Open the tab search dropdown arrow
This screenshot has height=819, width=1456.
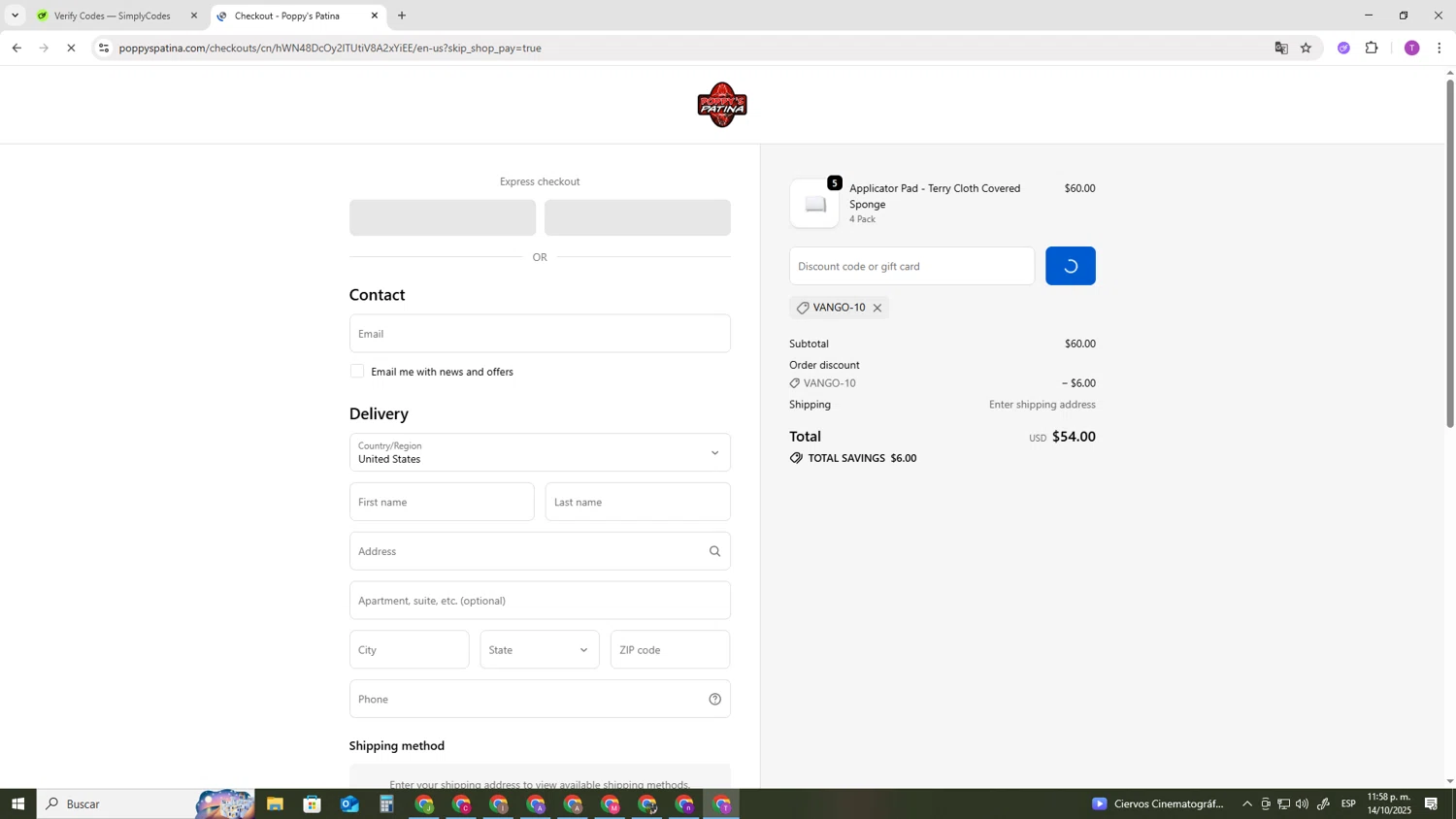point(15,16)
